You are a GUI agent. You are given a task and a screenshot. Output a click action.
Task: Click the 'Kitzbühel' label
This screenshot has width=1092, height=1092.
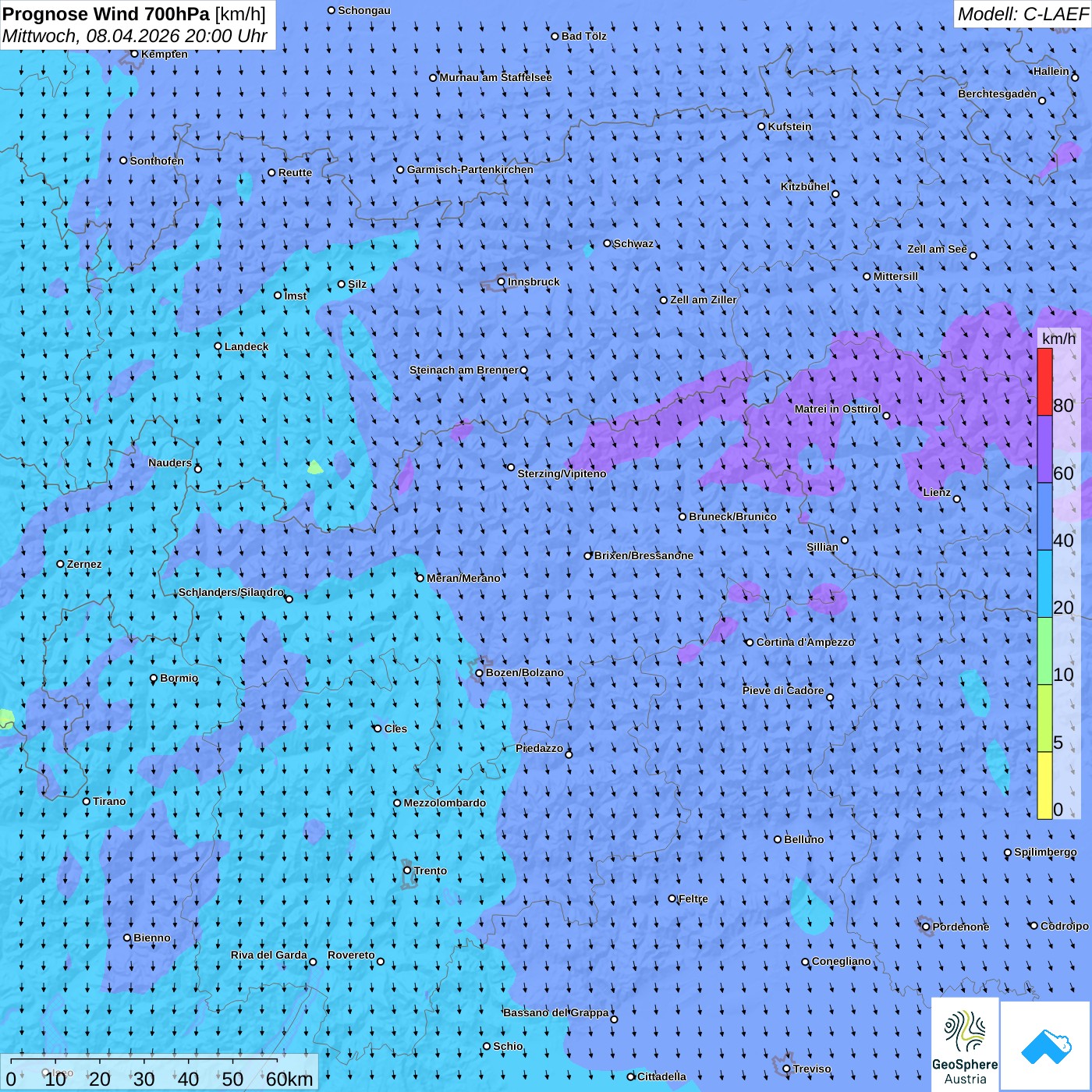click(x=805, y=186)
